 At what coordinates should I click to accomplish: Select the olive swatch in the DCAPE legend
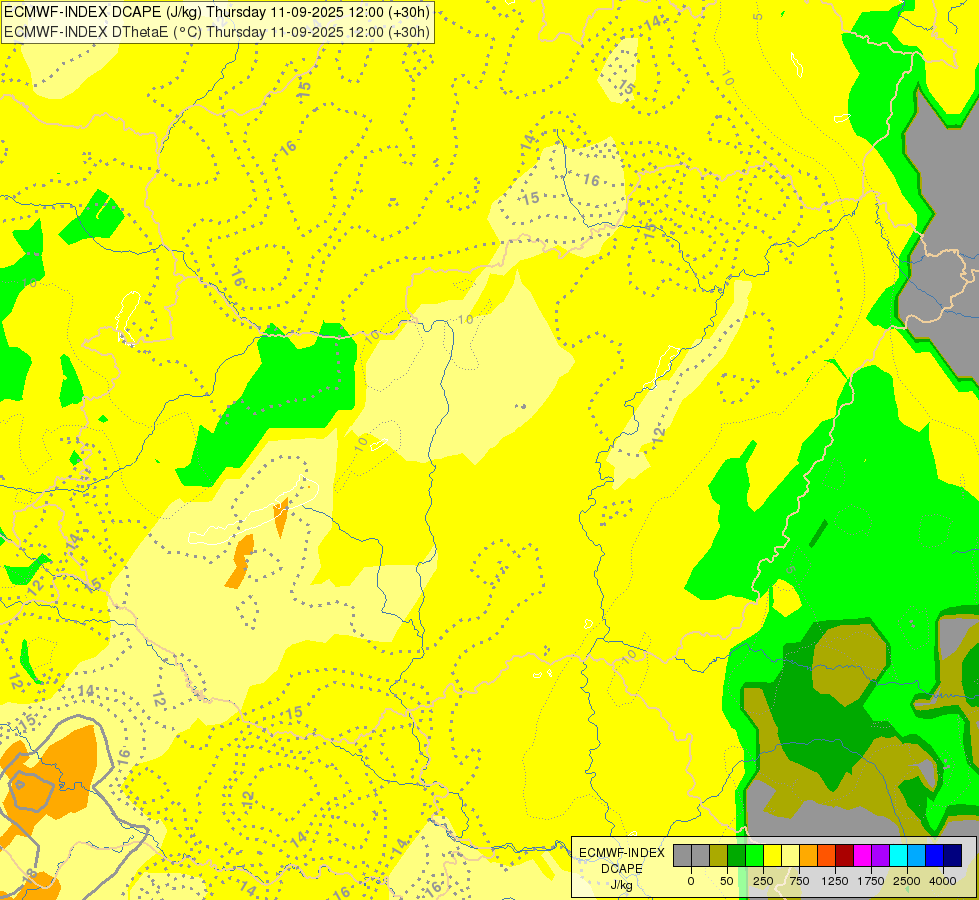pos(719,855)
